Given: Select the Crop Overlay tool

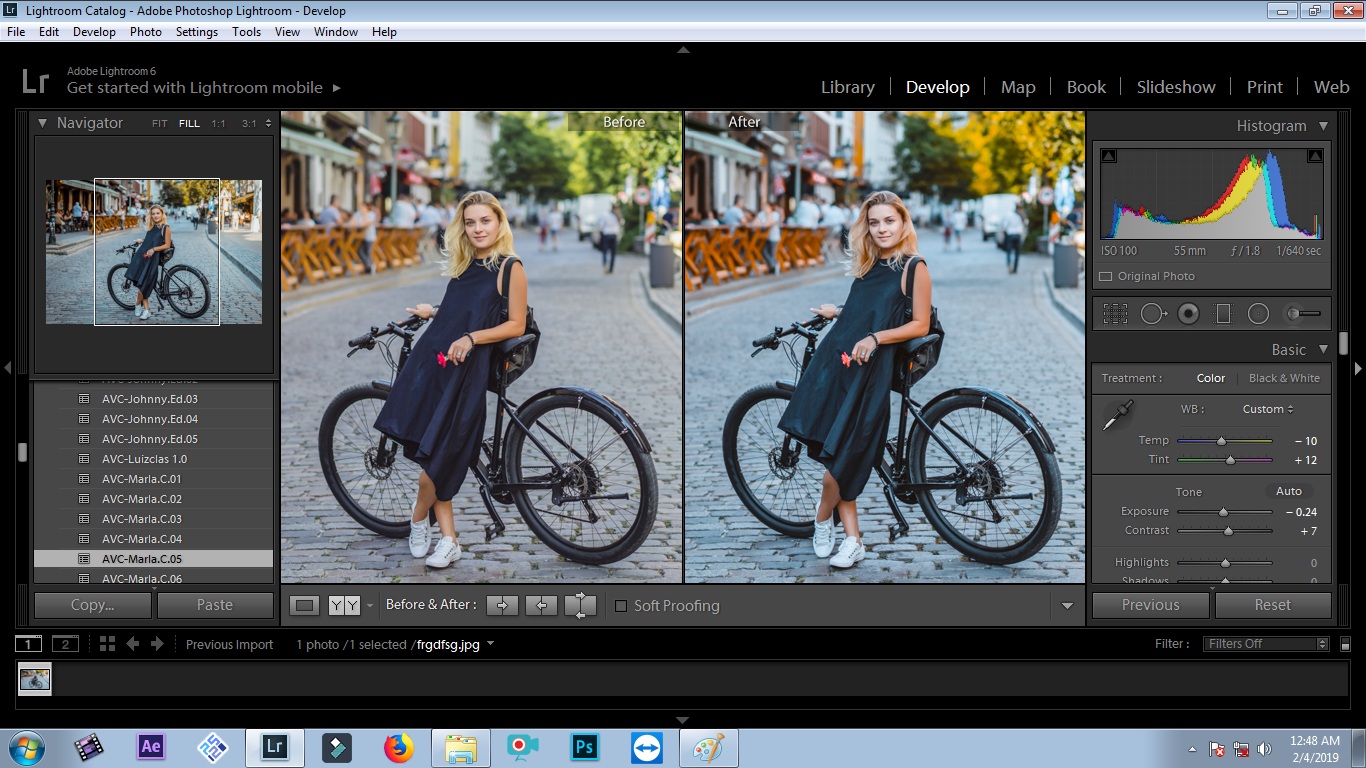Looking at the screenshot, I should click(x=1115, y=314).
